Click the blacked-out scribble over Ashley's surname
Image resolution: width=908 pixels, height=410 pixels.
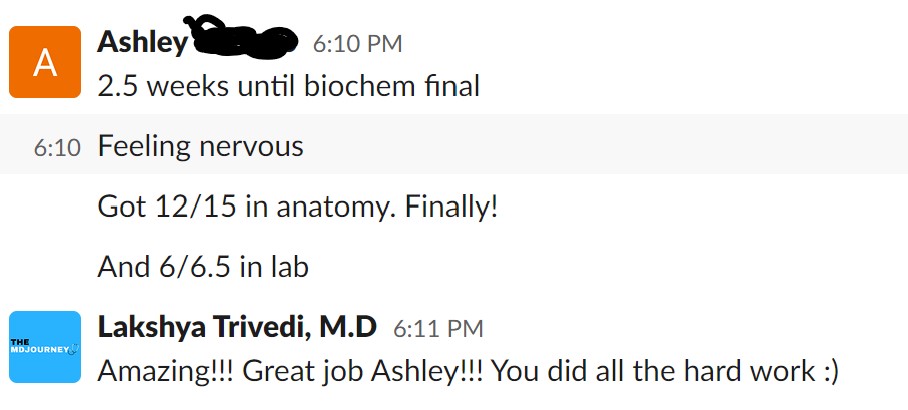(241, 38)
